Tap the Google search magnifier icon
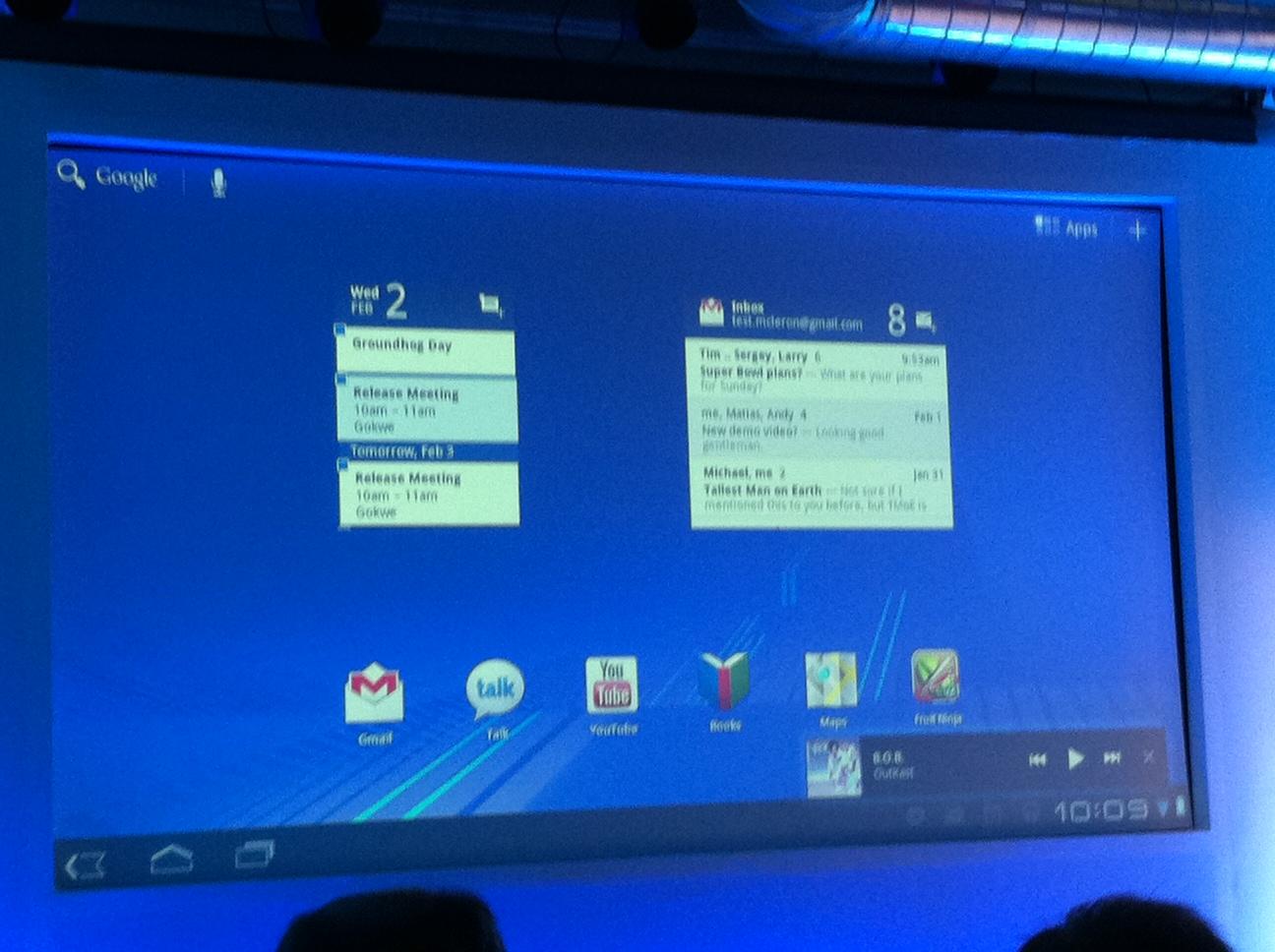This screenshot has width=1275, height=952. (x=71, y=174)
